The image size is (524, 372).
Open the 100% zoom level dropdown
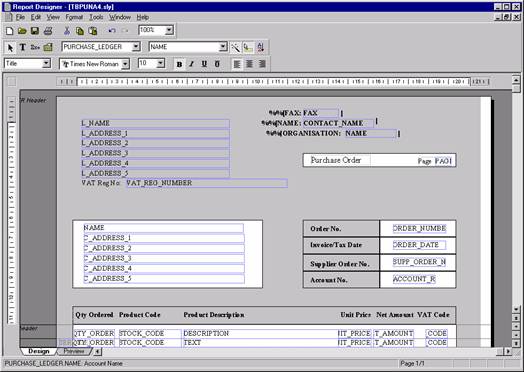pyautogui.click(x=169, y=30)
